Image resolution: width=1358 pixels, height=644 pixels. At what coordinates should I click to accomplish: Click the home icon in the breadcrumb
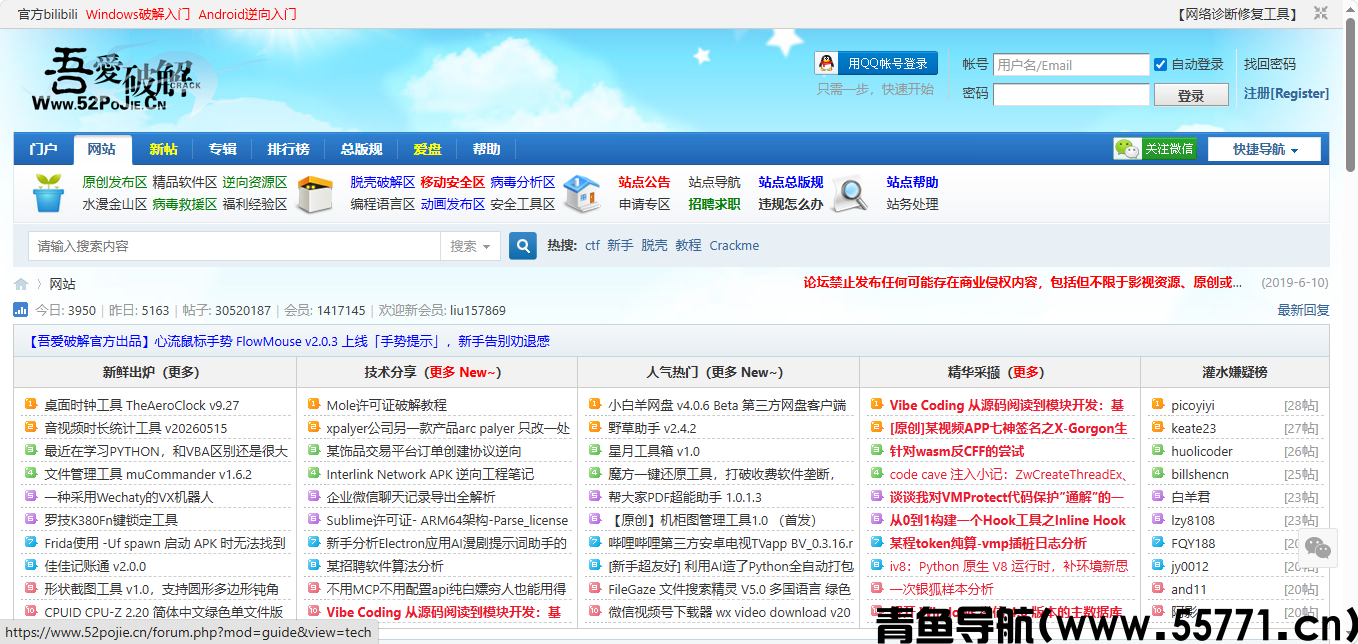click(21, 284)
